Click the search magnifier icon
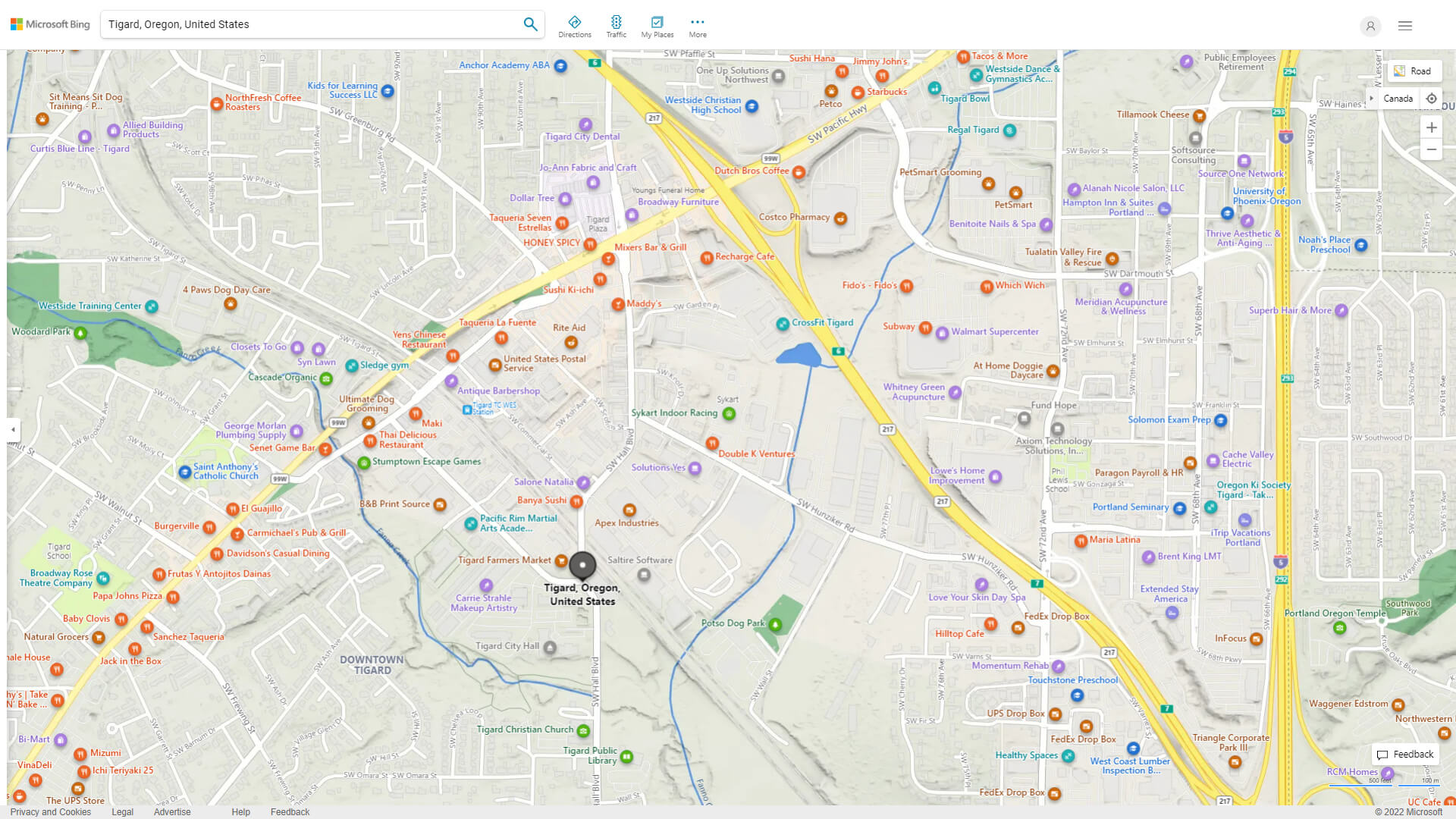 point(530,24)
